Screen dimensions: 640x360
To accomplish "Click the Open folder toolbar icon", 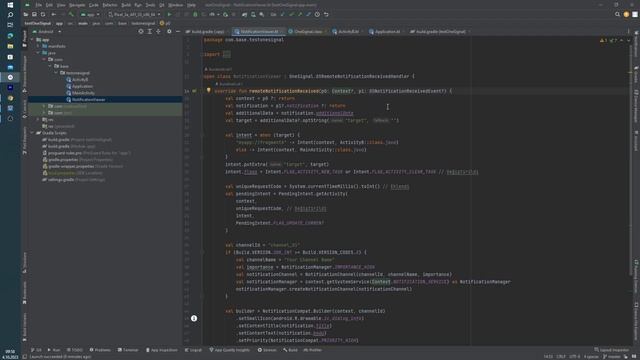I will 26,14.
